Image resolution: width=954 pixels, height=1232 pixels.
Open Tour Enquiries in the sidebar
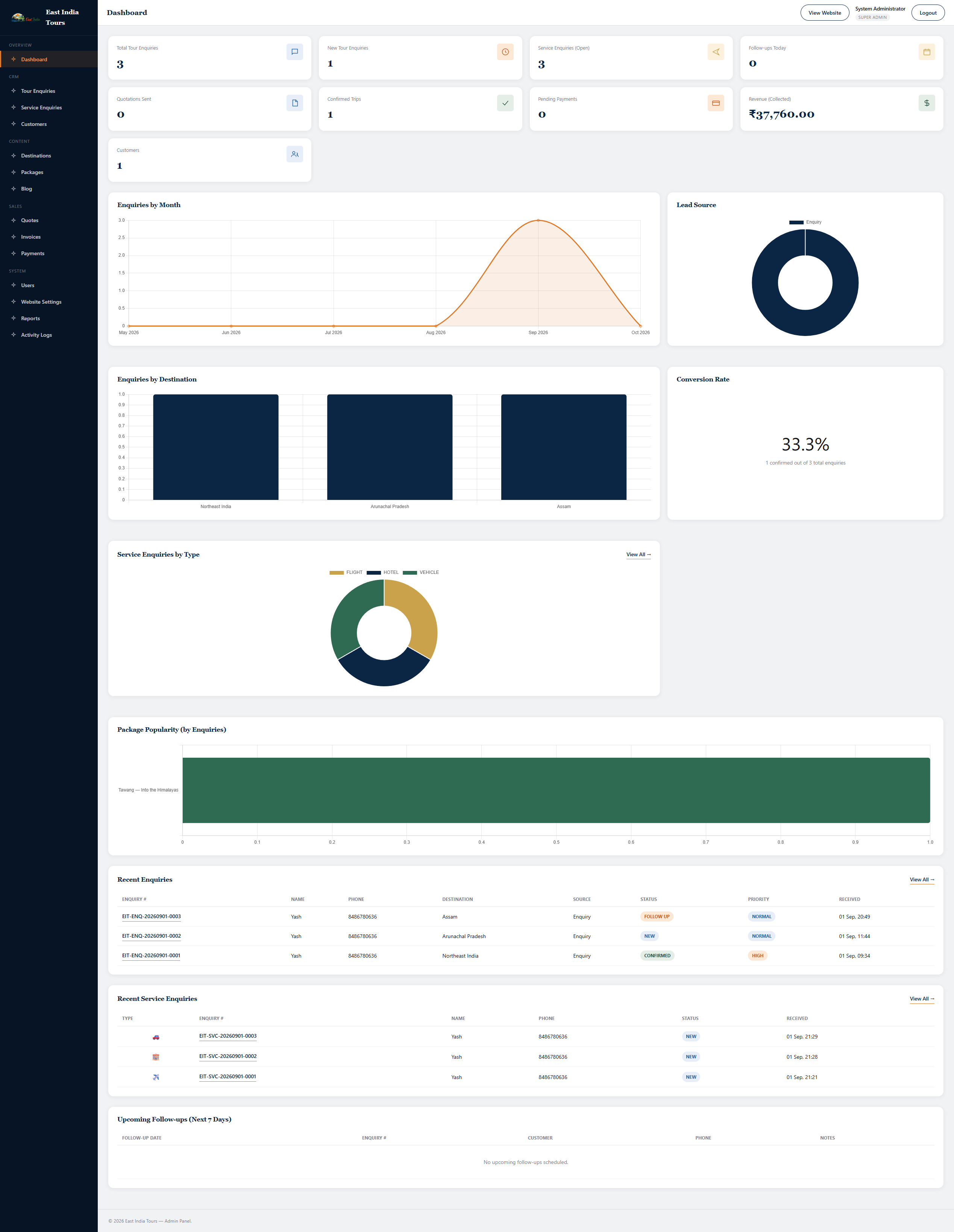tap(49, 91)
